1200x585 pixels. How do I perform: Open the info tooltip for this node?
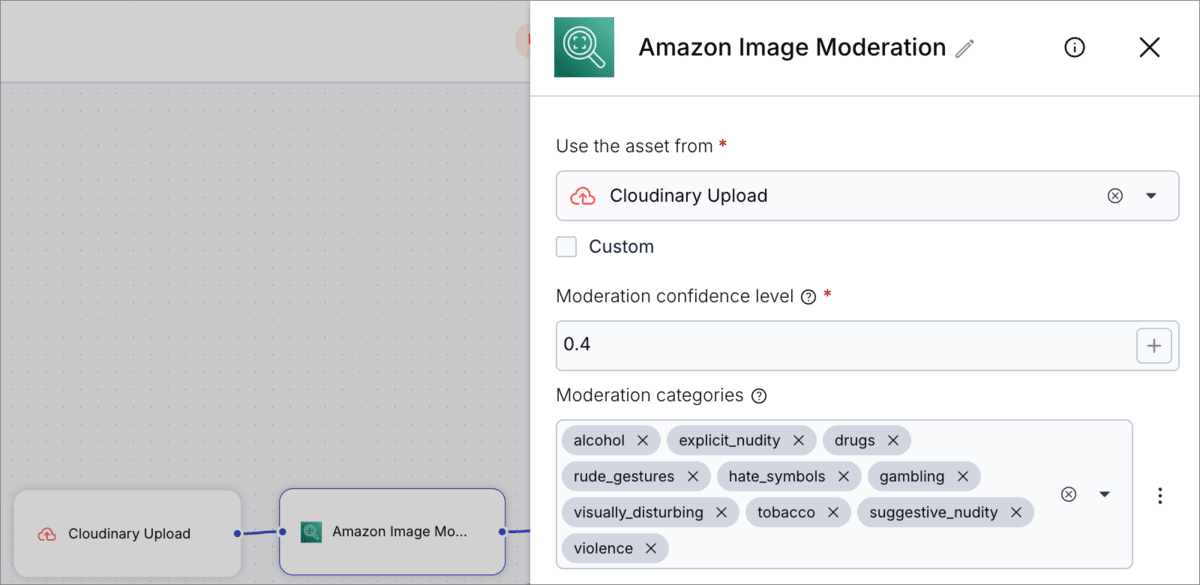[1074, 47]
